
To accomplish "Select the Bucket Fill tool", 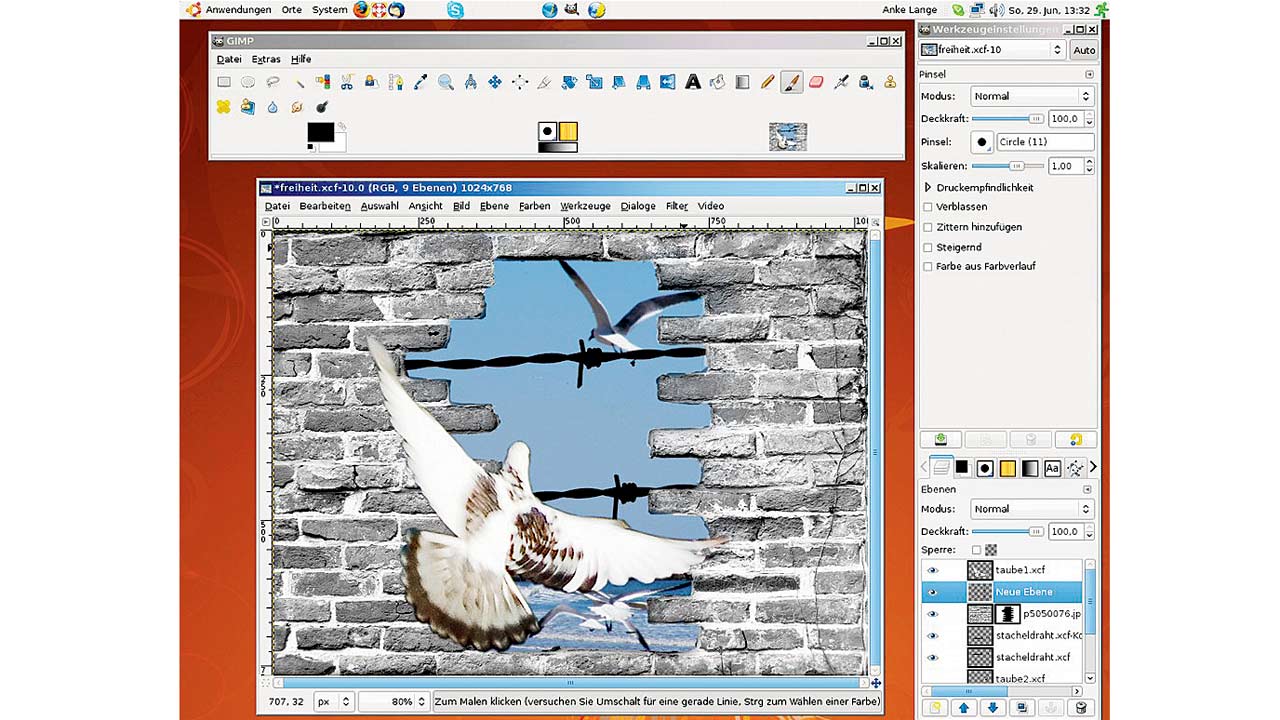I will pos(717,82).
